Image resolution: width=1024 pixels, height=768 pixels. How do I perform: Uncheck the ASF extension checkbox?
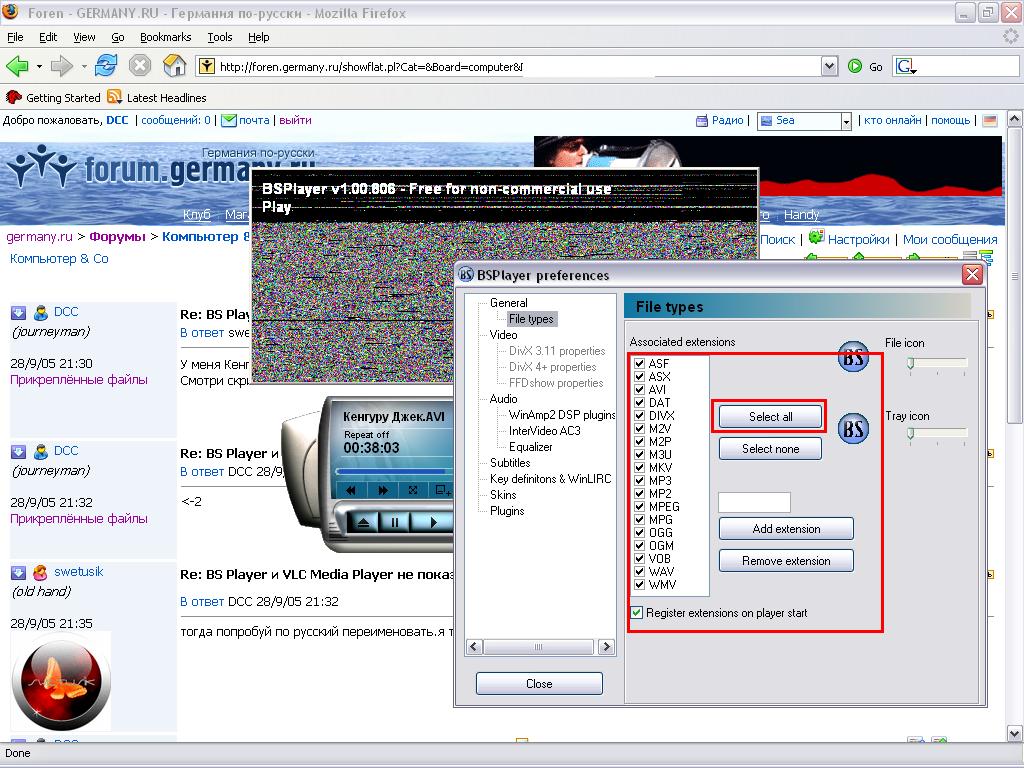click(639, 364)
